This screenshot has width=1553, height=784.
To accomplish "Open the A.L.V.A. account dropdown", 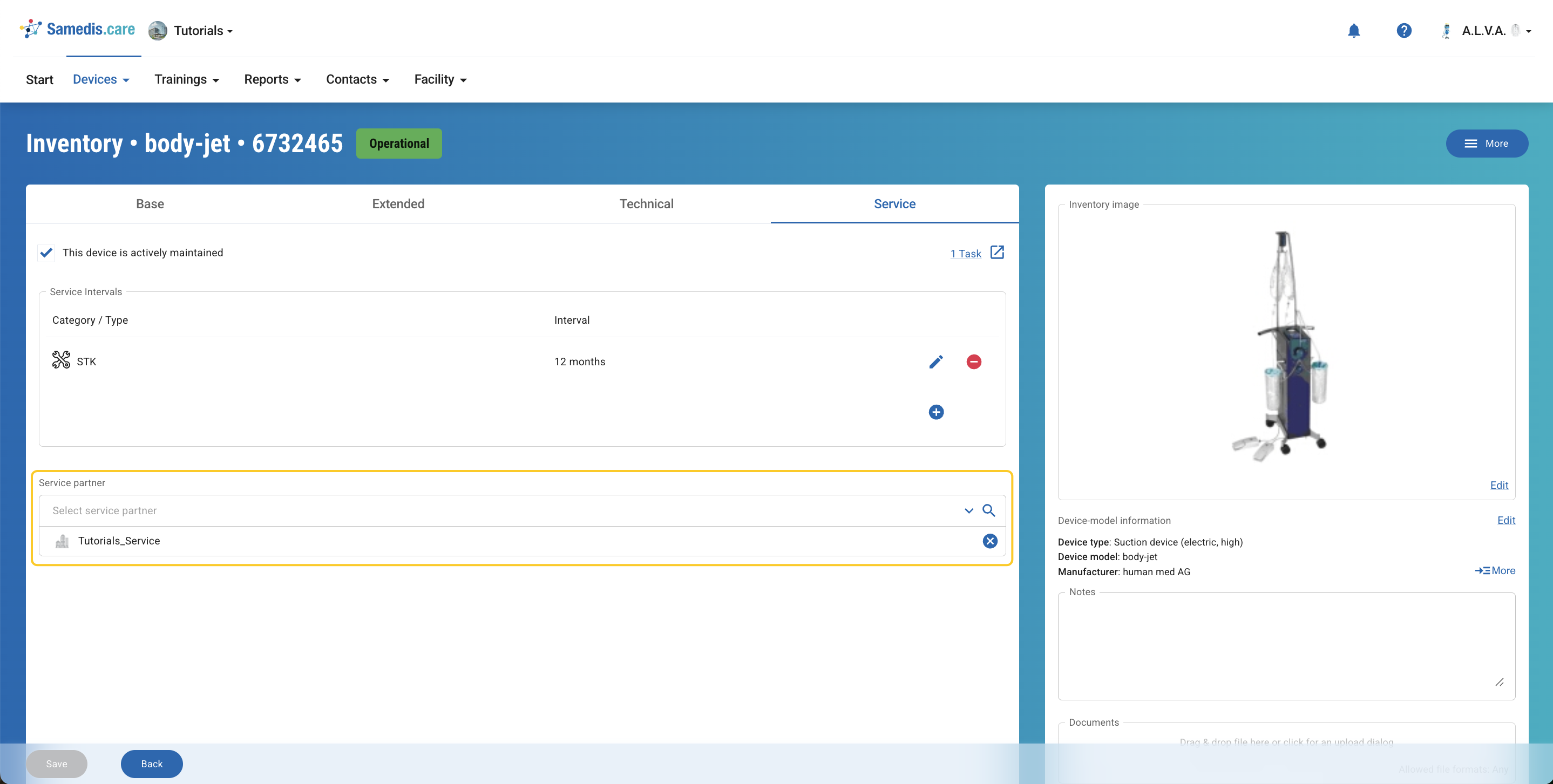I will coord(1487,31).
